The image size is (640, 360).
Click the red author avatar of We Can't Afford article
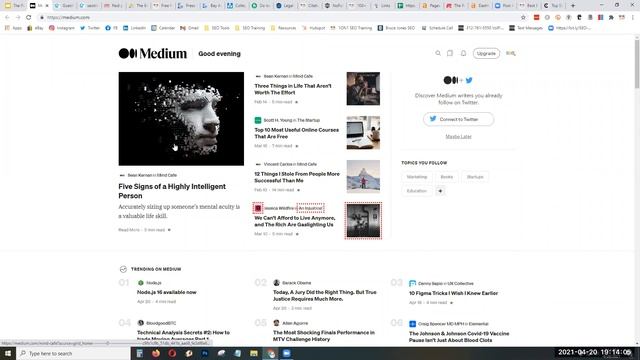click(x=258, y=208)
